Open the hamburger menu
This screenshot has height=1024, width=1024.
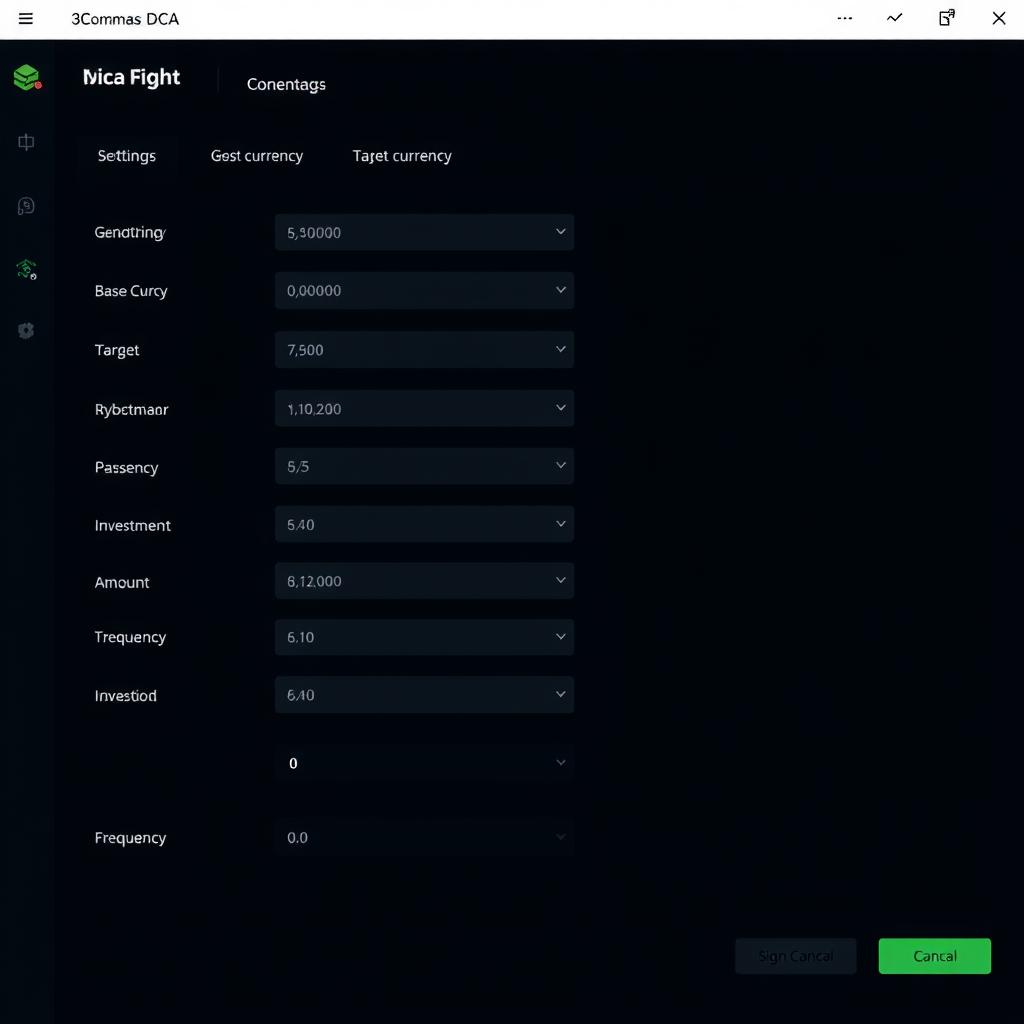coord(25,18)
